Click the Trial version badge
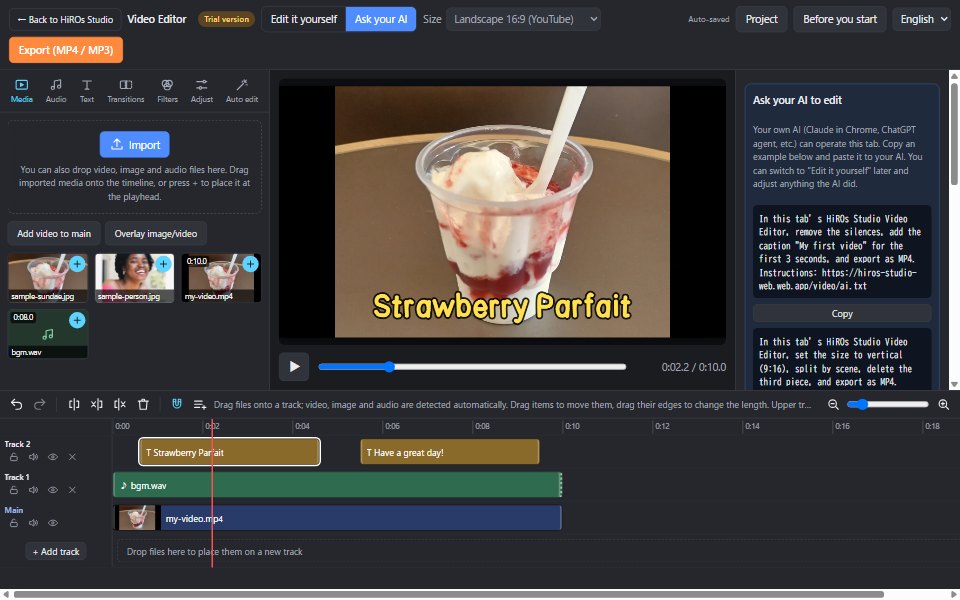The height and width of the screenshot is (600, 960). (226, 19)
